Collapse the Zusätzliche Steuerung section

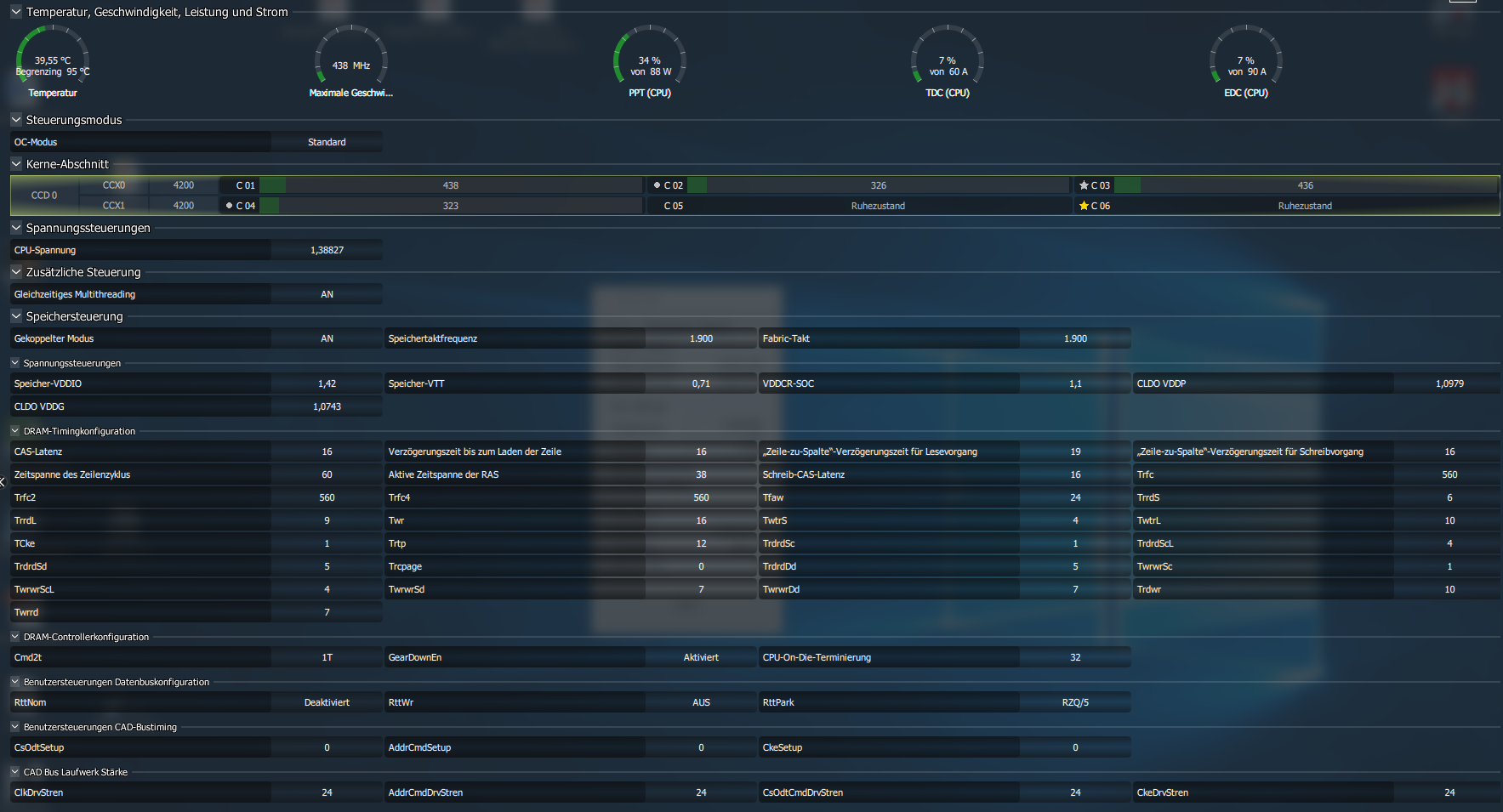click(16, 272)
